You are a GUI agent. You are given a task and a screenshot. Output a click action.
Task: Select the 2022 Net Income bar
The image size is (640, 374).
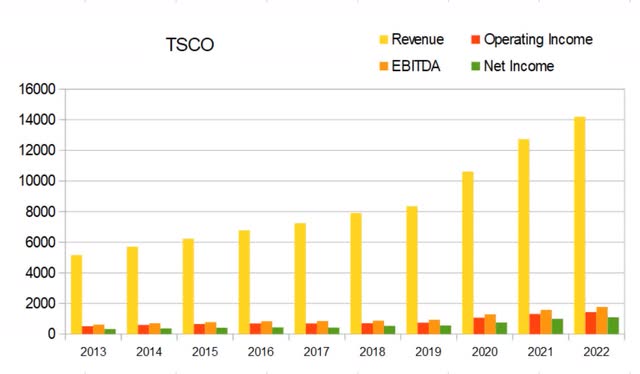pos(613,326)
